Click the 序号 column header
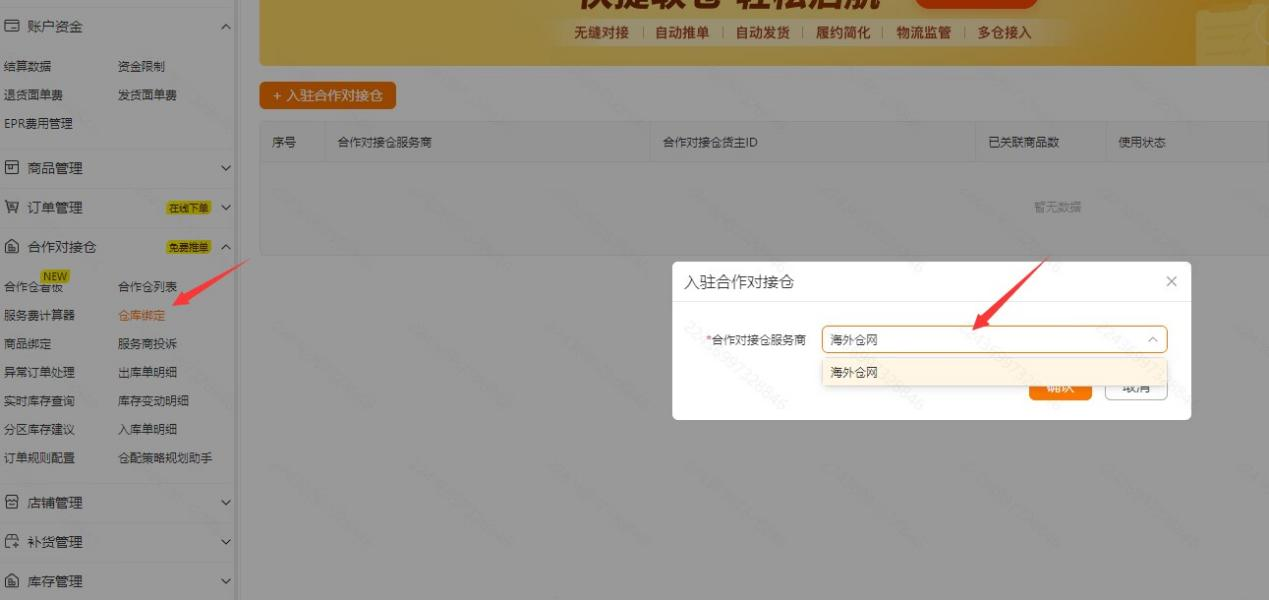This screenshot has width=1269, height=600. click(x=284, y=143)
